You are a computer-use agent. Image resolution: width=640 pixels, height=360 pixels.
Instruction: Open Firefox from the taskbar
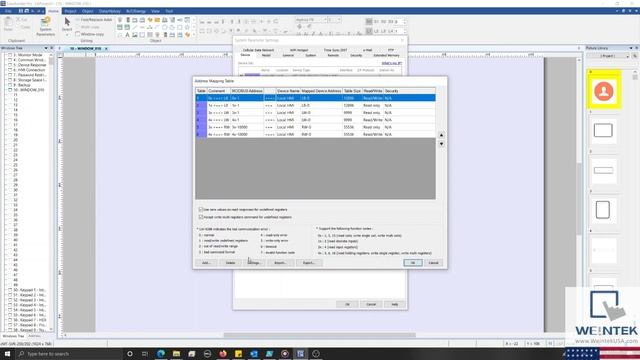coord(223,353)
